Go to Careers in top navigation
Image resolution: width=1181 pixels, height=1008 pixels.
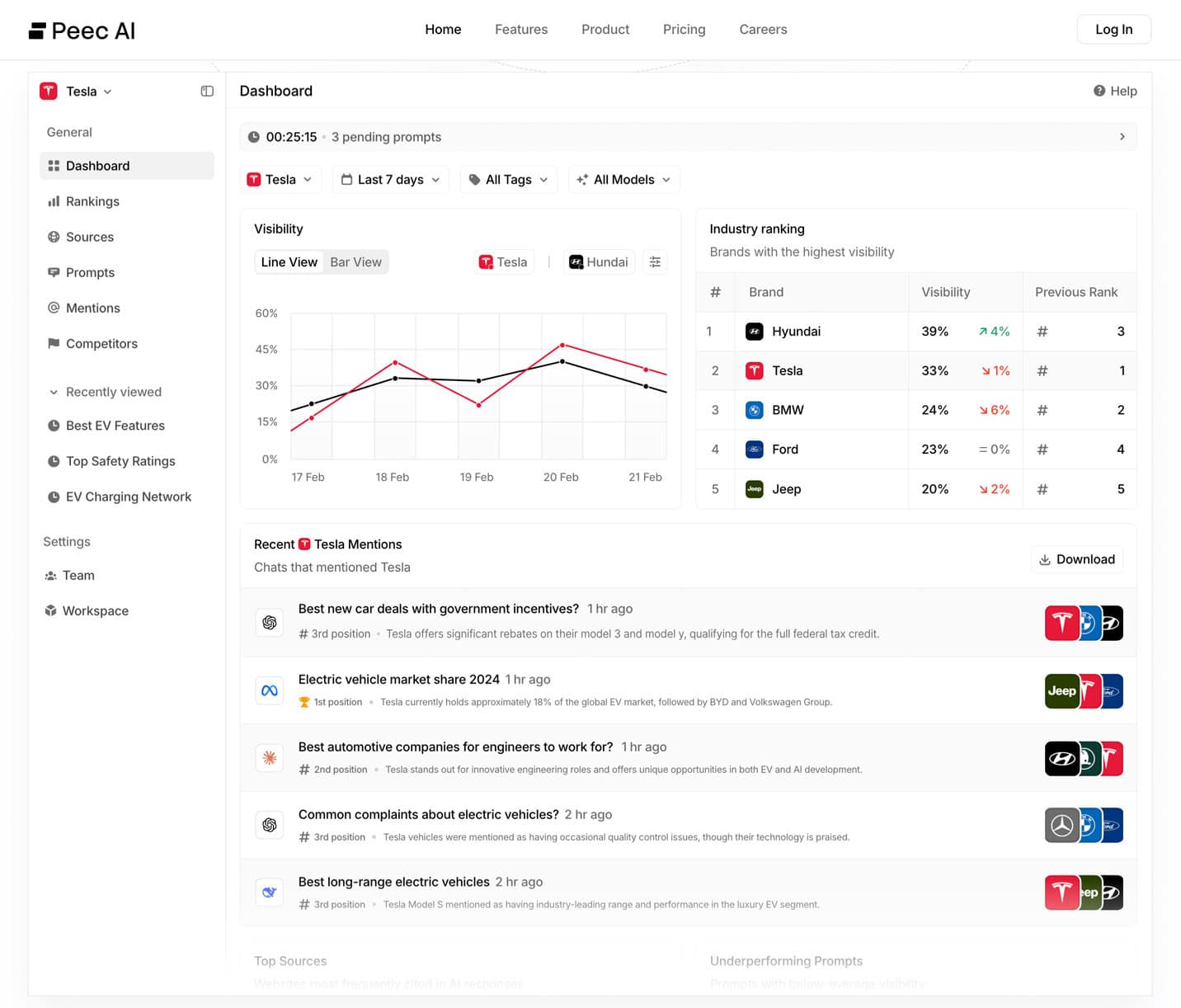point(763,30)
